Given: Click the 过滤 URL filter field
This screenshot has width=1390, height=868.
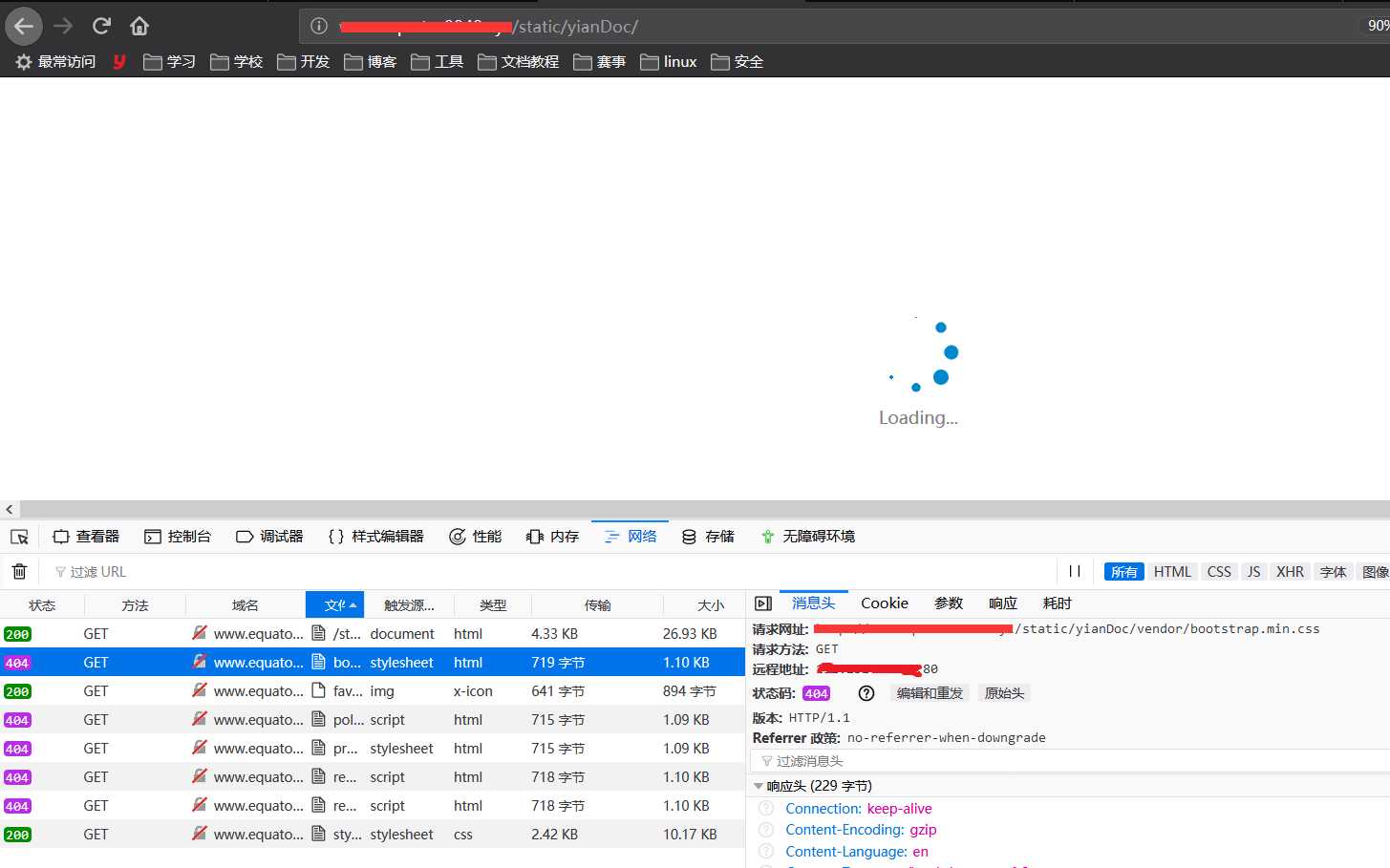Looking at the screenshot, I should coord(549,572).
